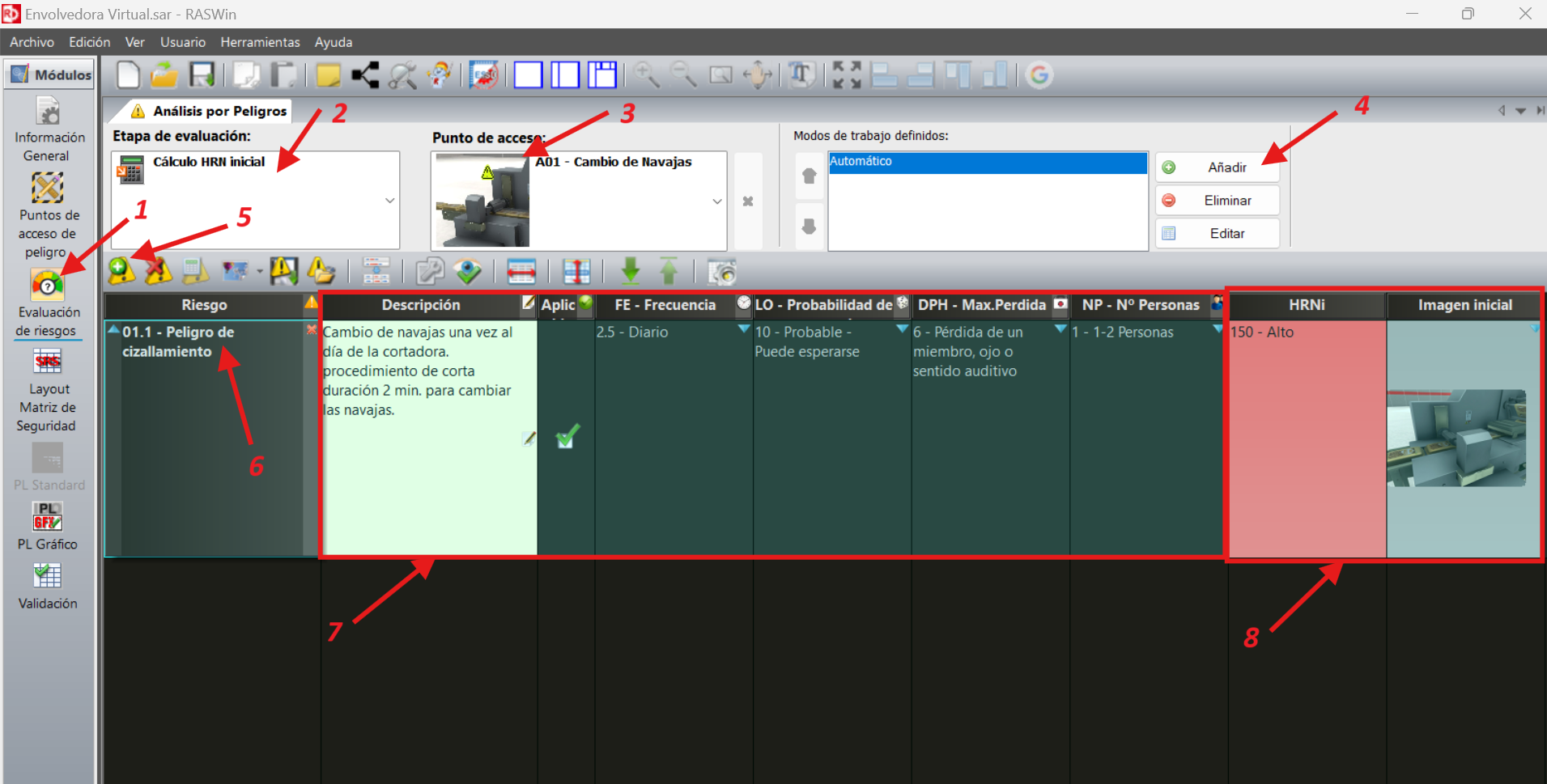The height and width of the screenshot is (784, 1547).
Task: Open the Archivo menu
Action: click(32, 42)
